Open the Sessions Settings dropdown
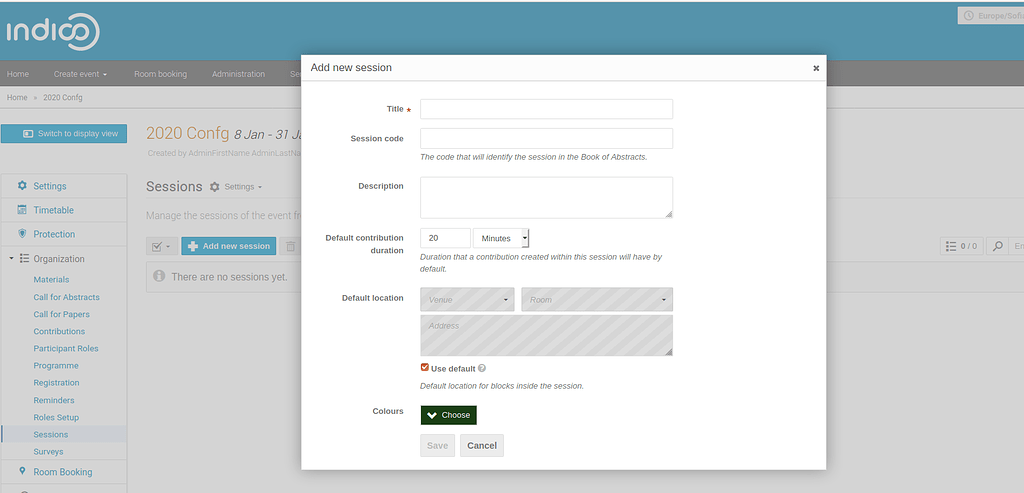This screenshot has width=1024, height=493. [243, 187]
